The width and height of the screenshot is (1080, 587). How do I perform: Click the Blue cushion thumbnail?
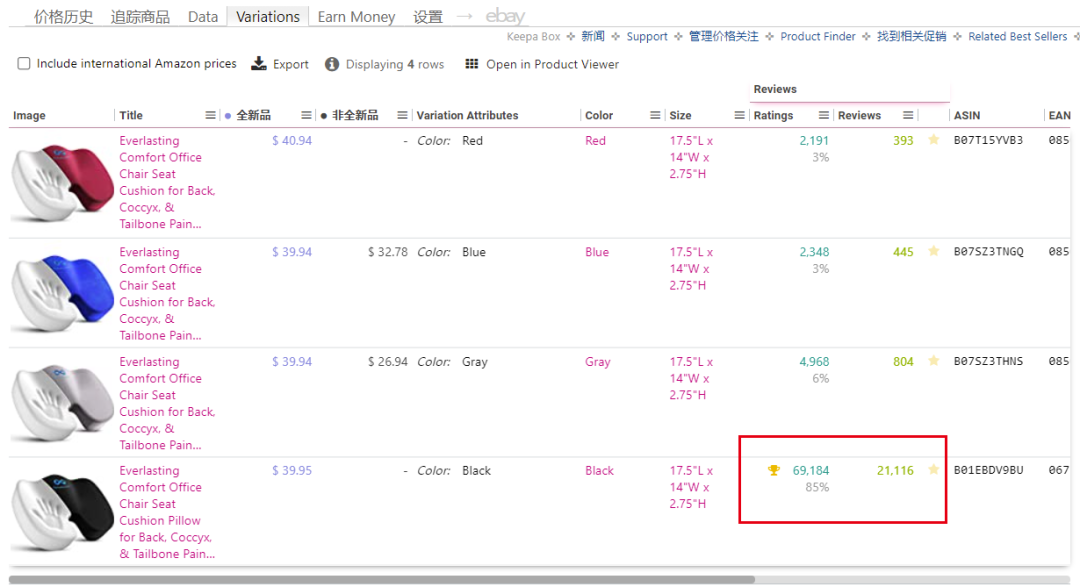[62, 294]
